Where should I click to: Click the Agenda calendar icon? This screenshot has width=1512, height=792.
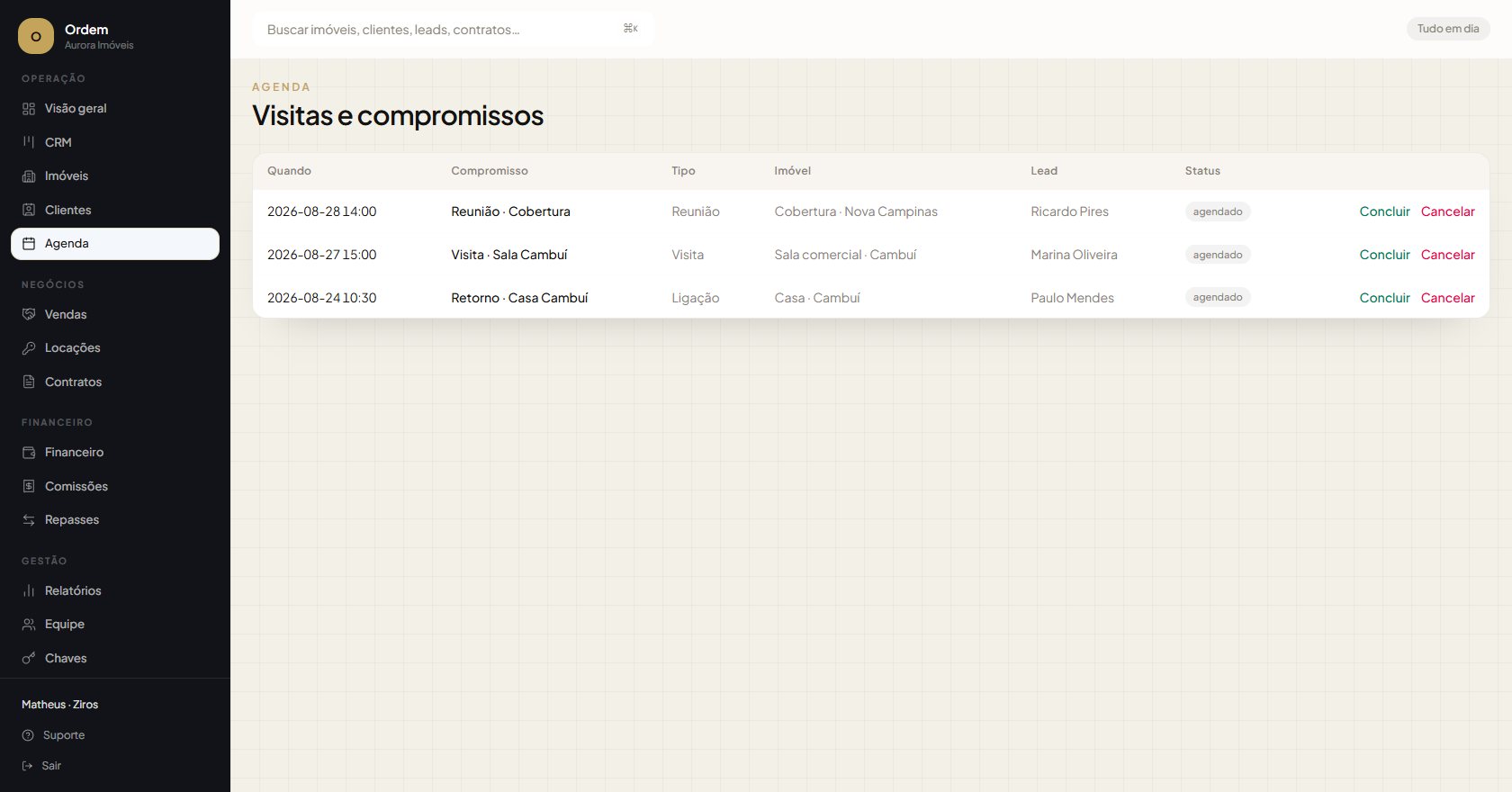(x=29, y=244)
